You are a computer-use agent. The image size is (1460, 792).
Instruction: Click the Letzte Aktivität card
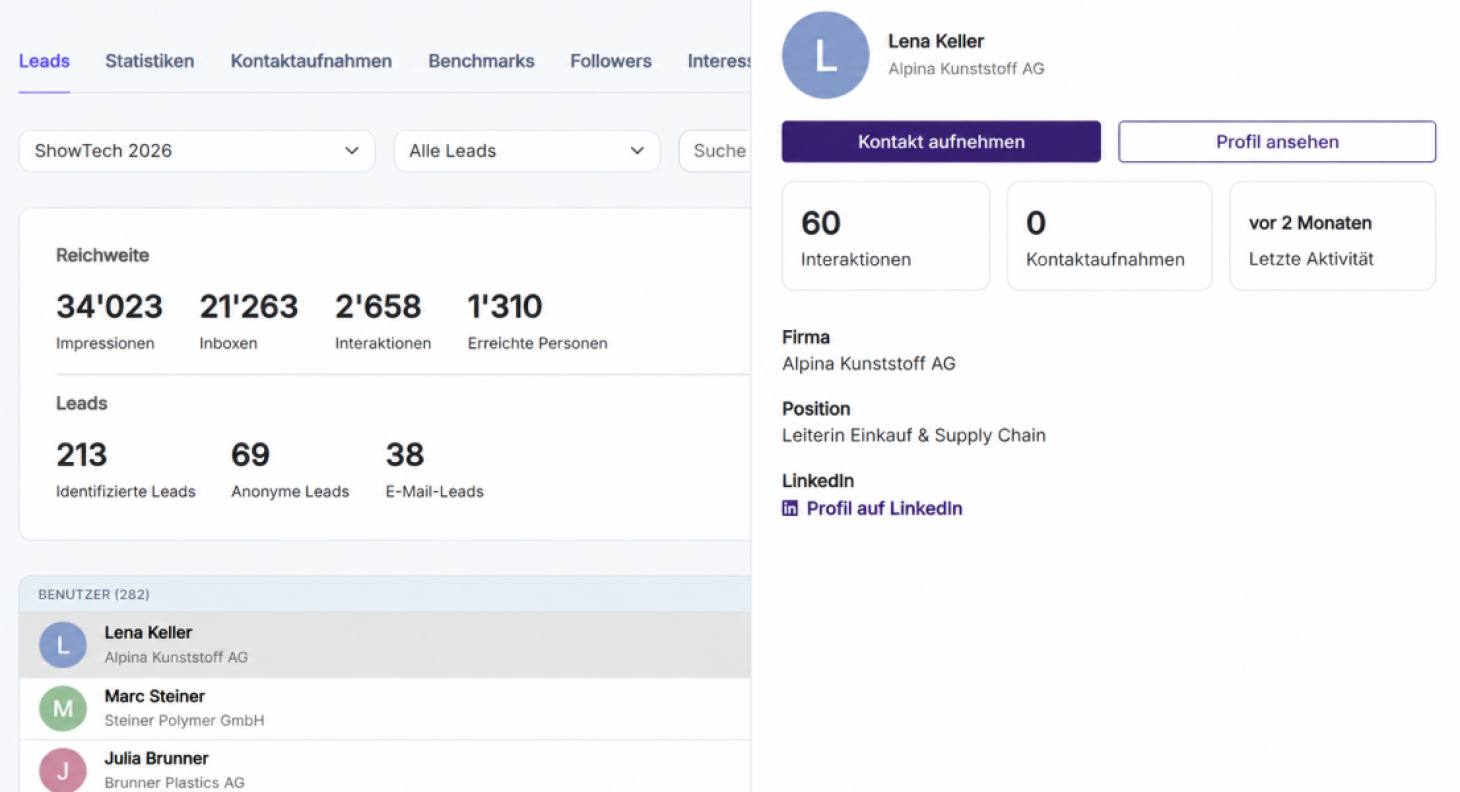[x=1332, y=236]
